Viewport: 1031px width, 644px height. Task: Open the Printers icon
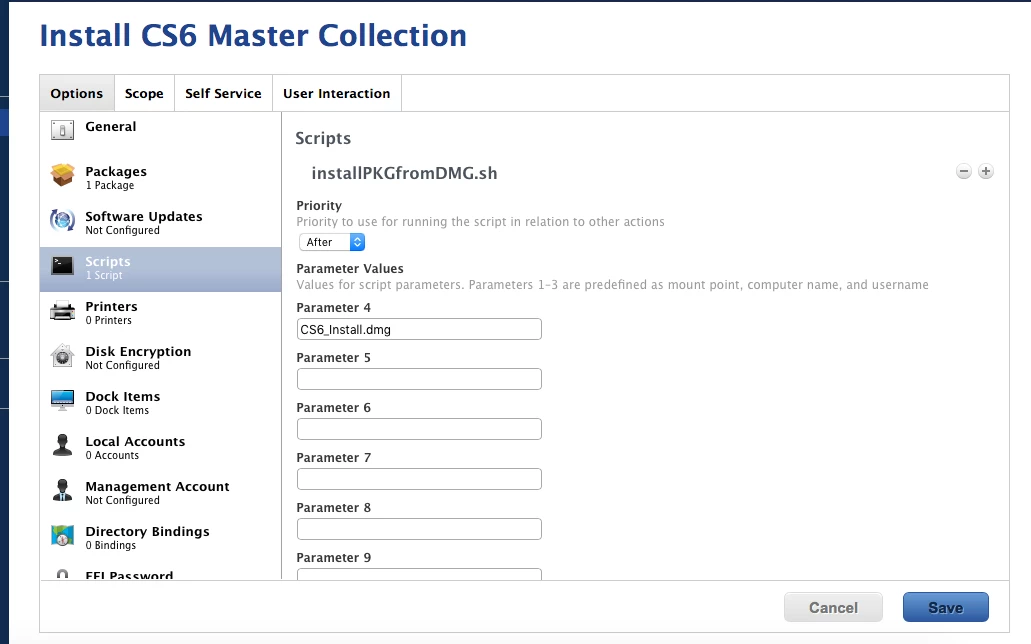[62, 310]
